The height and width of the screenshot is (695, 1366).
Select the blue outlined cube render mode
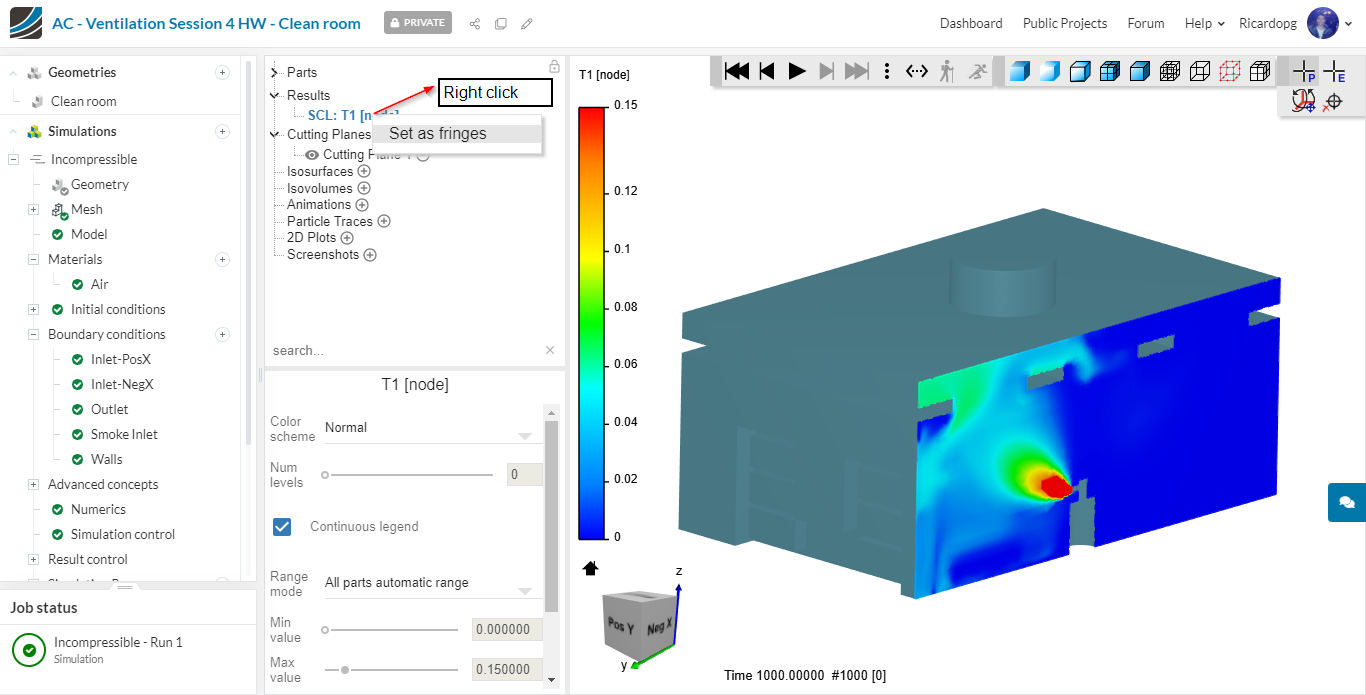pos(1080,71)
